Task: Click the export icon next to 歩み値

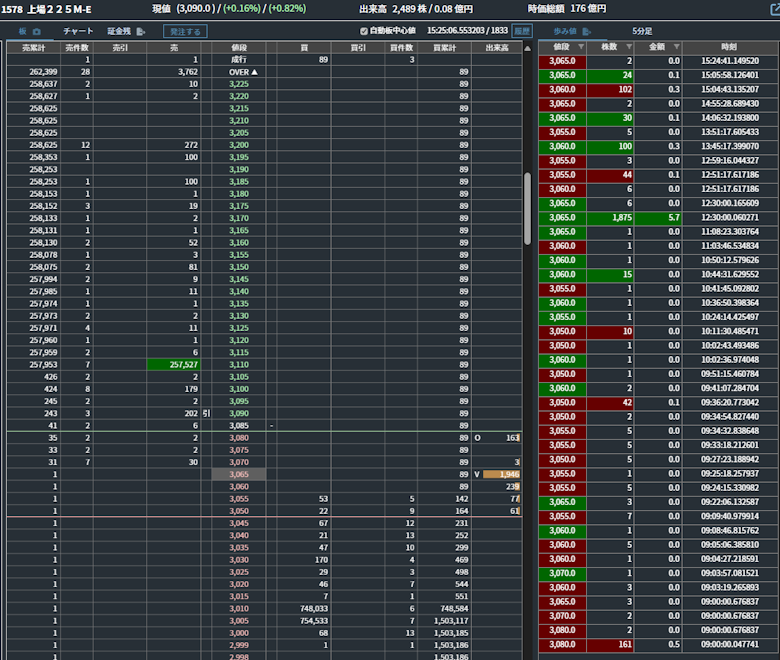Action: [587, 31]
